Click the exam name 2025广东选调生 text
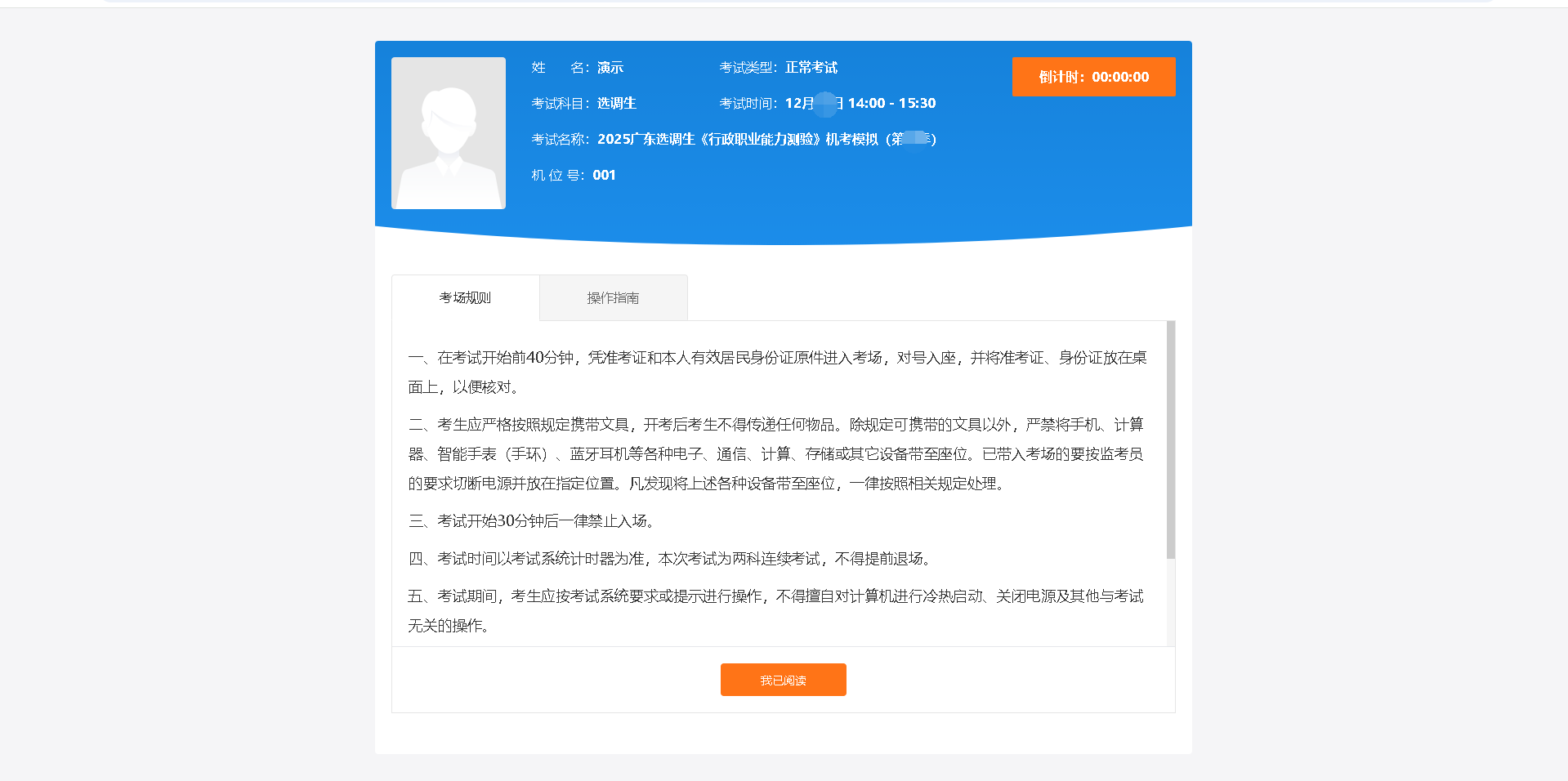The height and width of the screenshot is (781, 1568). (766, 139)
